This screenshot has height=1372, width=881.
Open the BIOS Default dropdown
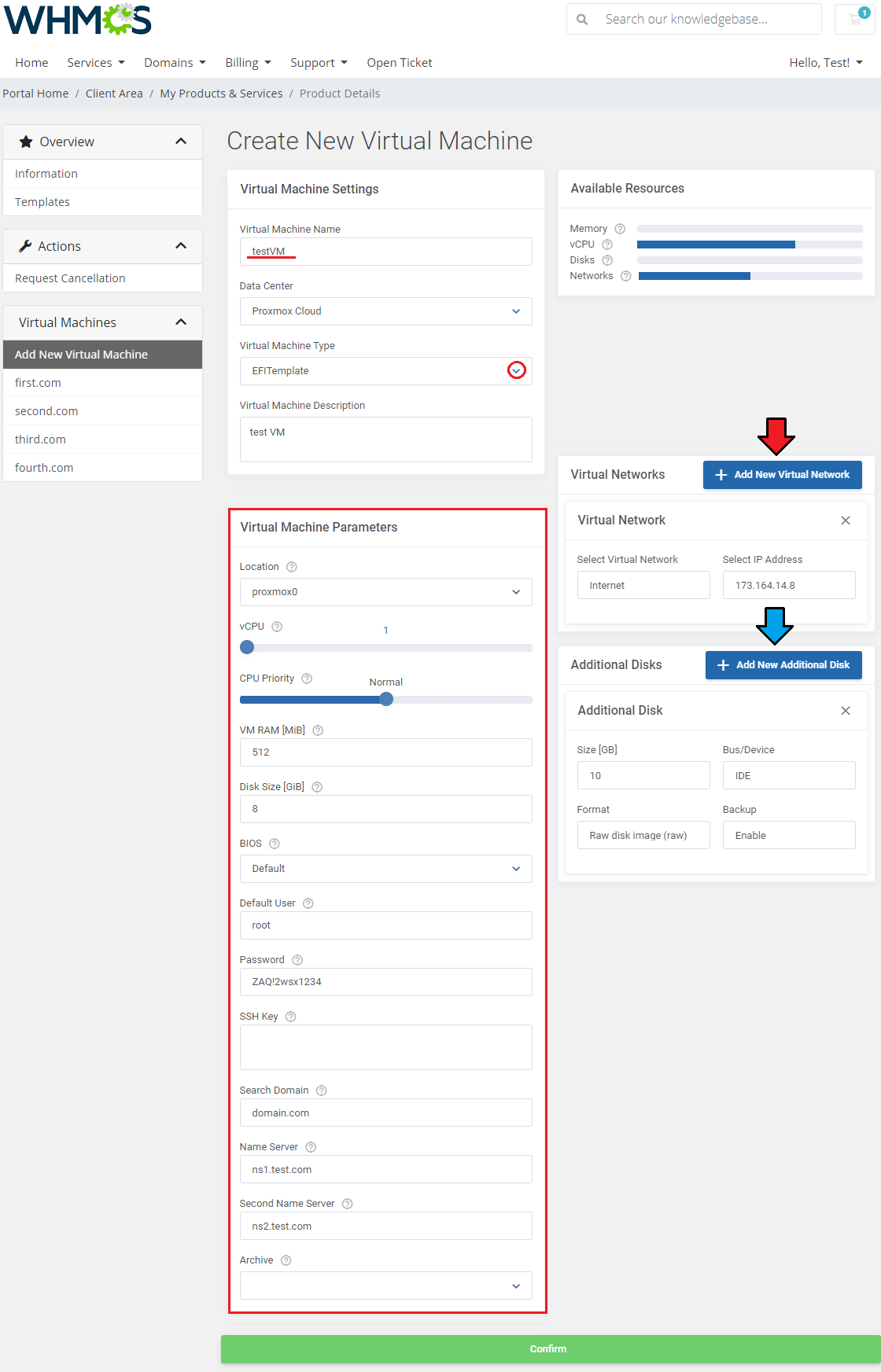[385, 869]
